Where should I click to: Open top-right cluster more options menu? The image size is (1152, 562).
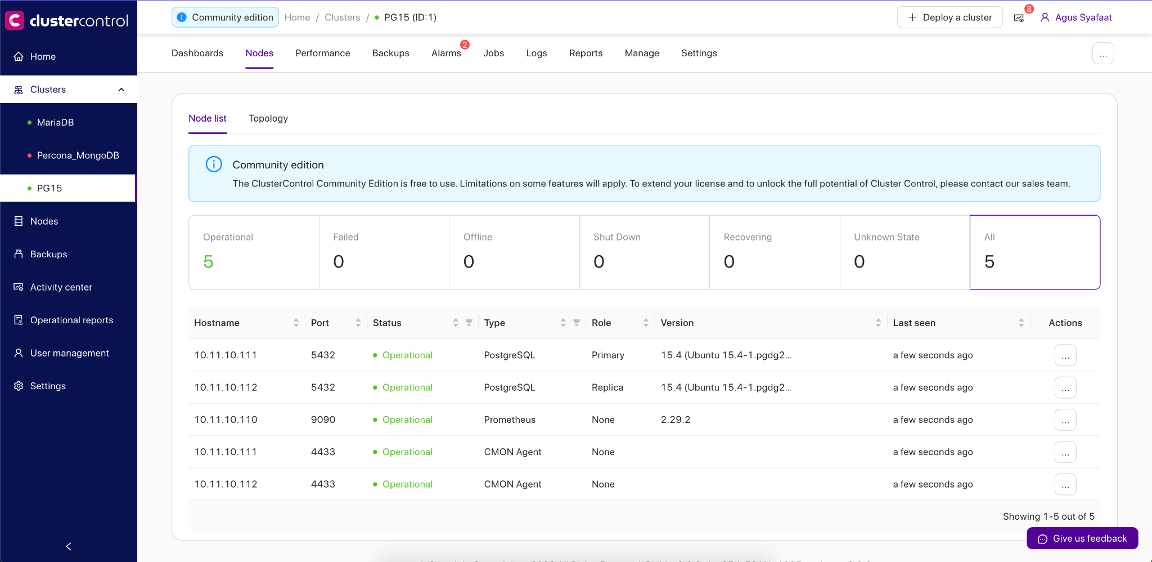click(x=1102, y=54)
